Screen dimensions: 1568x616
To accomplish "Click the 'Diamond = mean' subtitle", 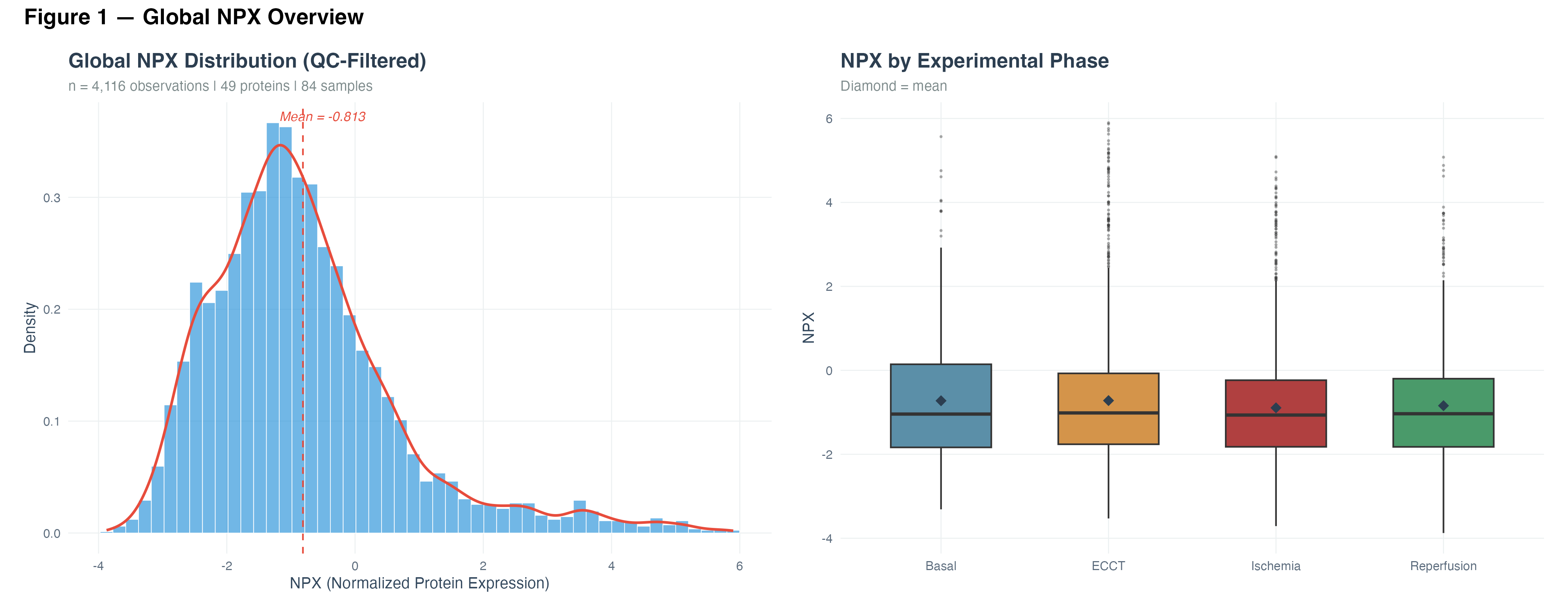I will coord(893,87).
